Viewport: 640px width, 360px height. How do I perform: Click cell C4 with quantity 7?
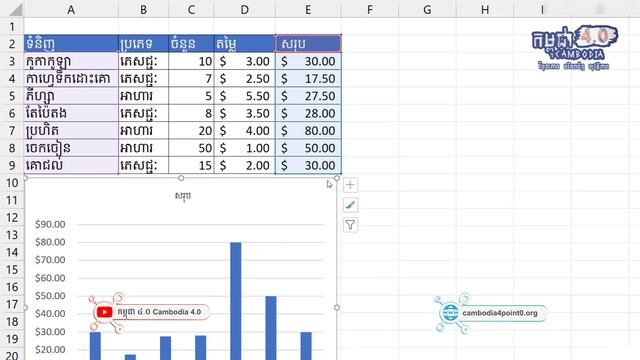coord(191,78)
